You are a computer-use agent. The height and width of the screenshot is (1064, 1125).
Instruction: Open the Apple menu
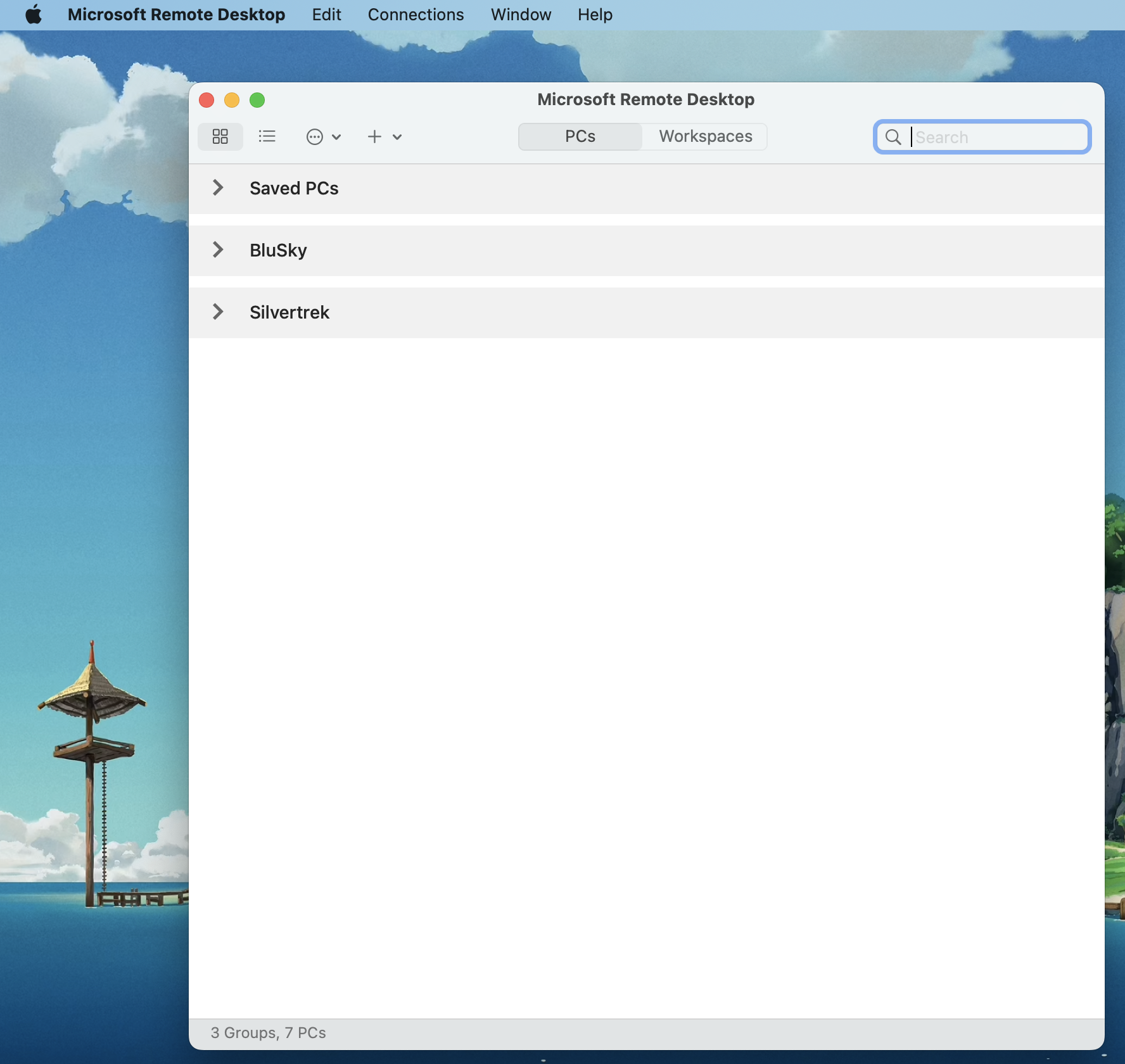(34, 15)
